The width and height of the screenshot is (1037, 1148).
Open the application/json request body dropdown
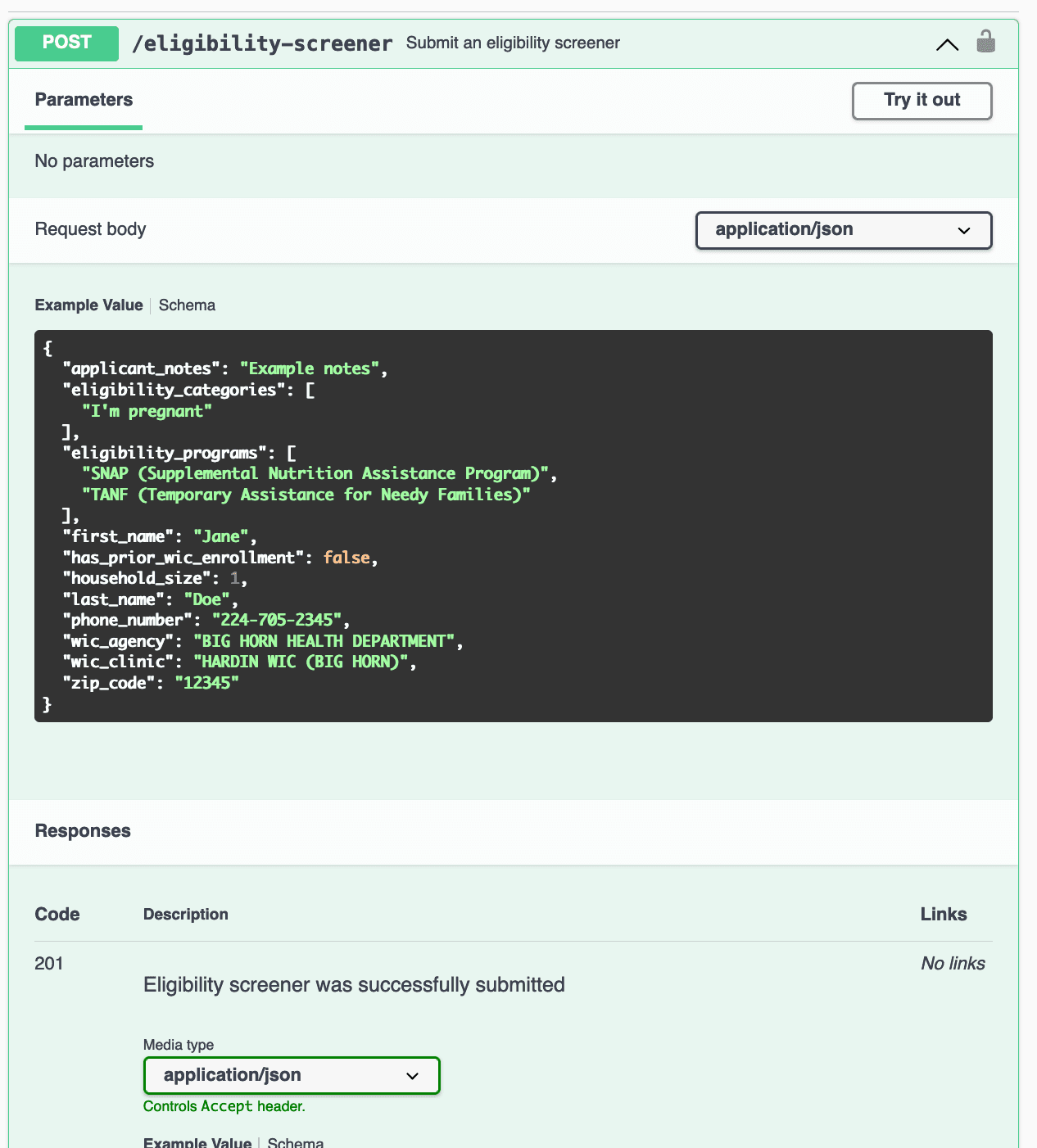[843, 230]
